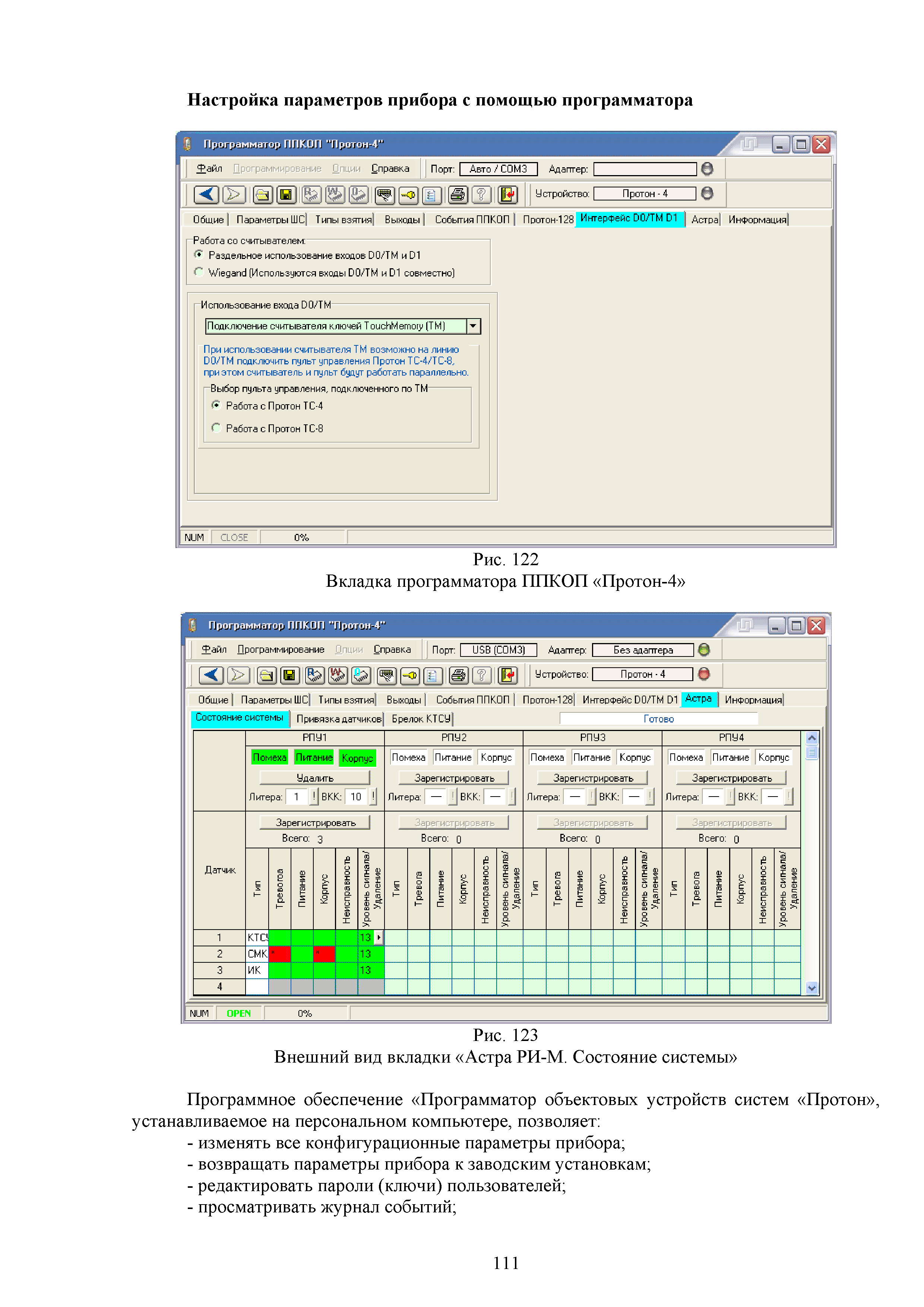
Task: Click Порт field 'Авто / COM3' in upper window
Action: click(499, 169)
